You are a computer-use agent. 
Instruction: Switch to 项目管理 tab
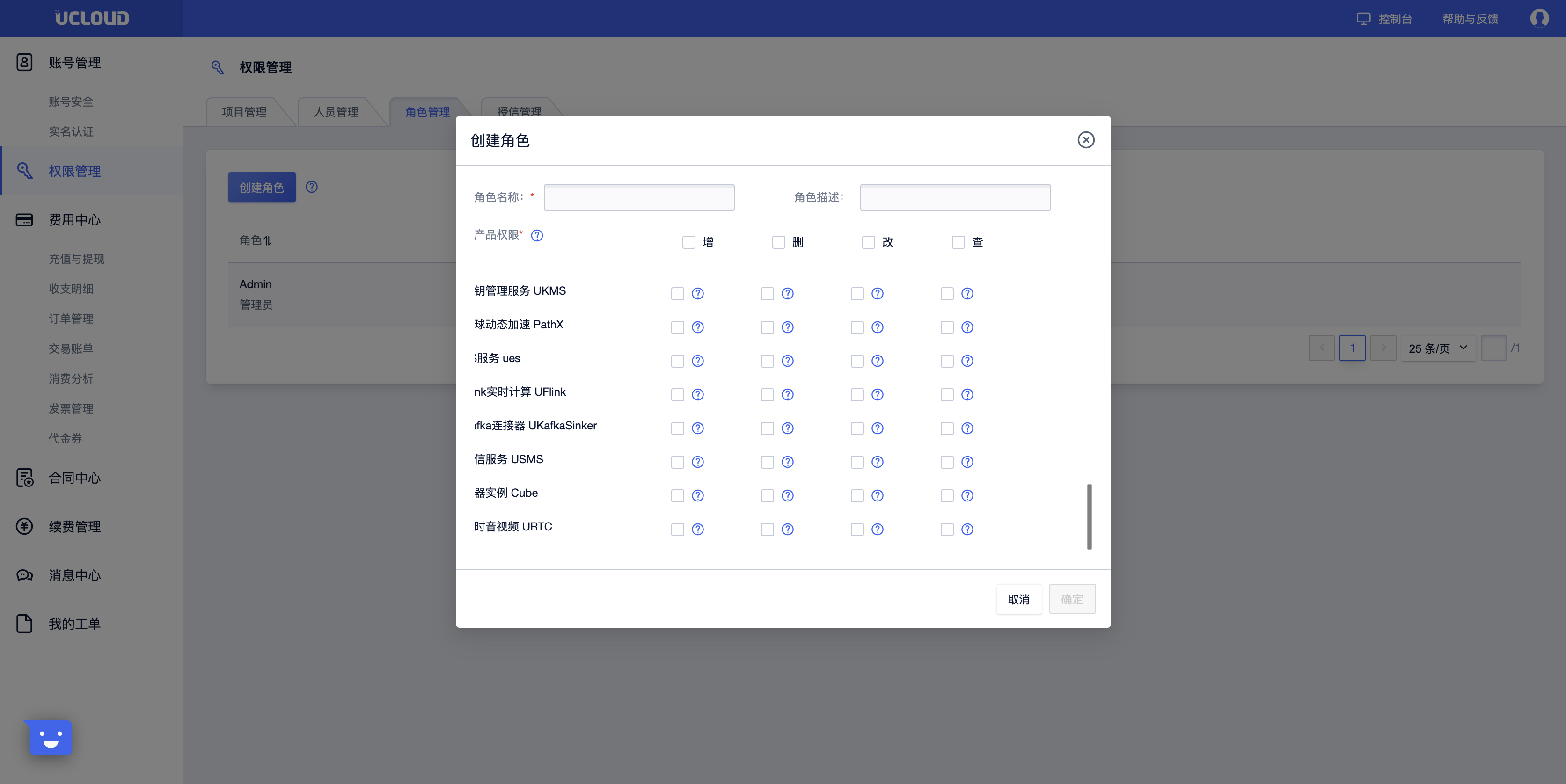[x=244, y=112]
